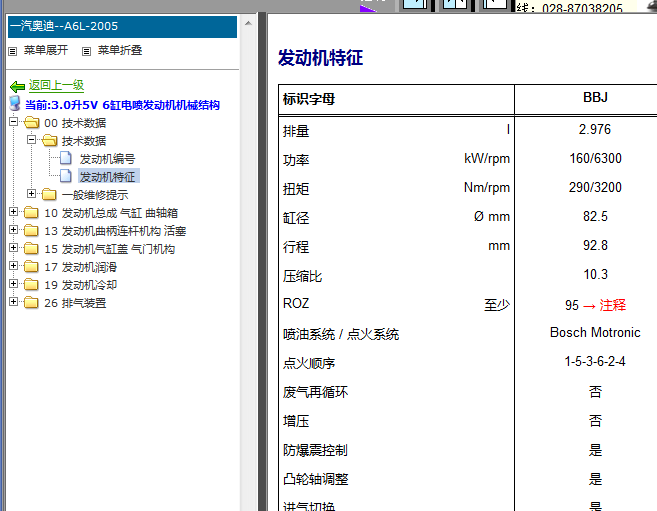Click the 凸轮轴调整 row label
657x511 pixels.
coord(316,479)
